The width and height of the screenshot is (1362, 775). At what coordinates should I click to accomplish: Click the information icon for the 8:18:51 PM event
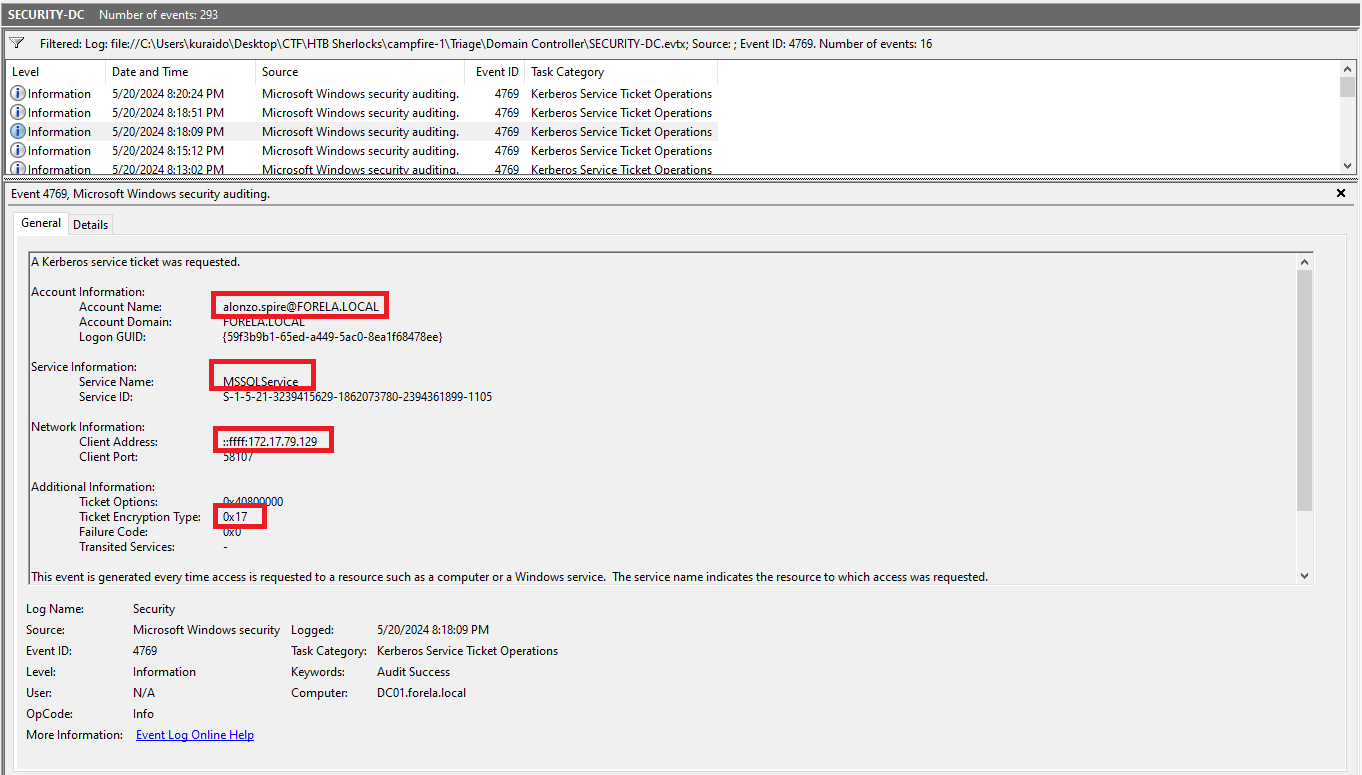pos(18,112)
